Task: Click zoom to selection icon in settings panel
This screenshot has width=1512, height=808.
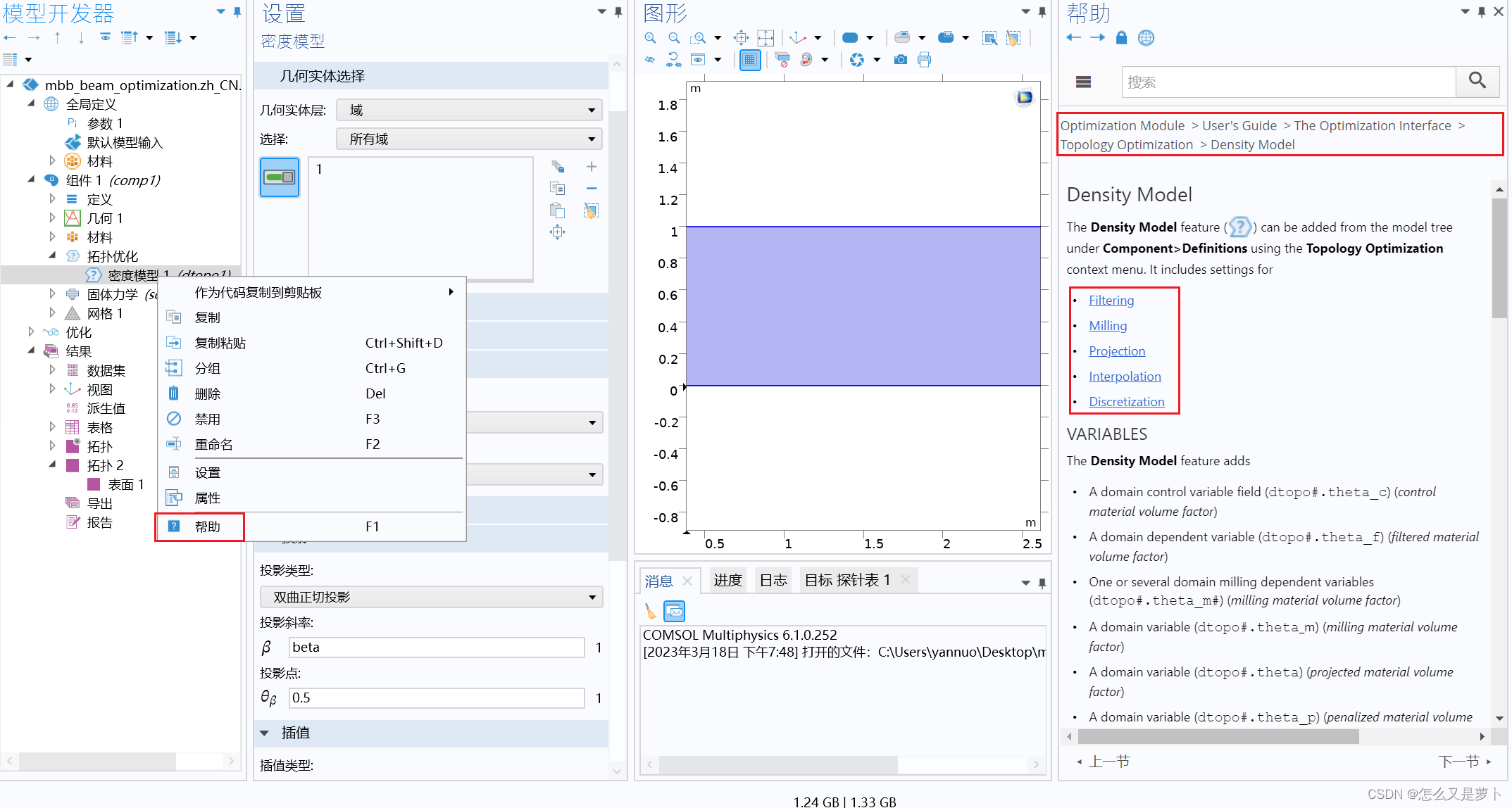Action: tap(557, 232)
